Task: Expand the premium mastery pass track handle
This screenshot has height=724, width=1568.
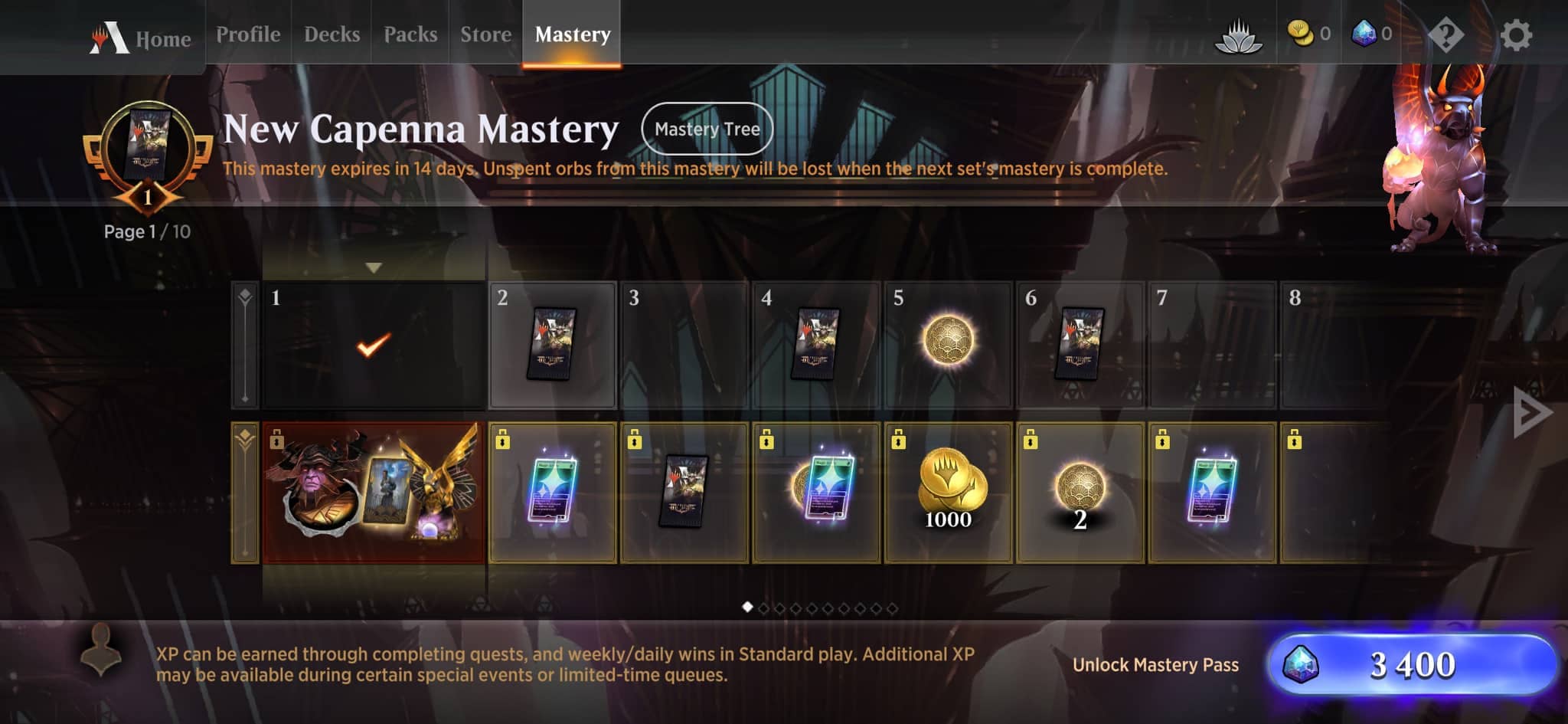Action: tap(245, 493)
